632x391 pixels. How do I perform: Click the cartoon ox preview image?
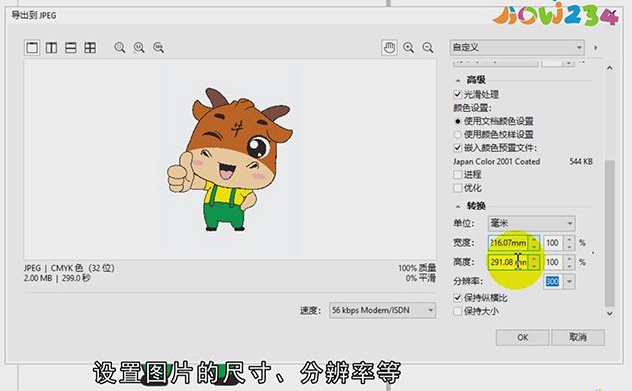pyautogui.click(x=230, y=160)
